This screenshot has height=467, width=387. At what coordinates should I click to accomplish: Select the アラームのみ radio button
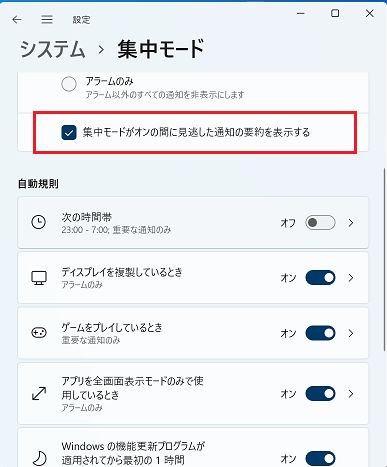pos(69,84)
